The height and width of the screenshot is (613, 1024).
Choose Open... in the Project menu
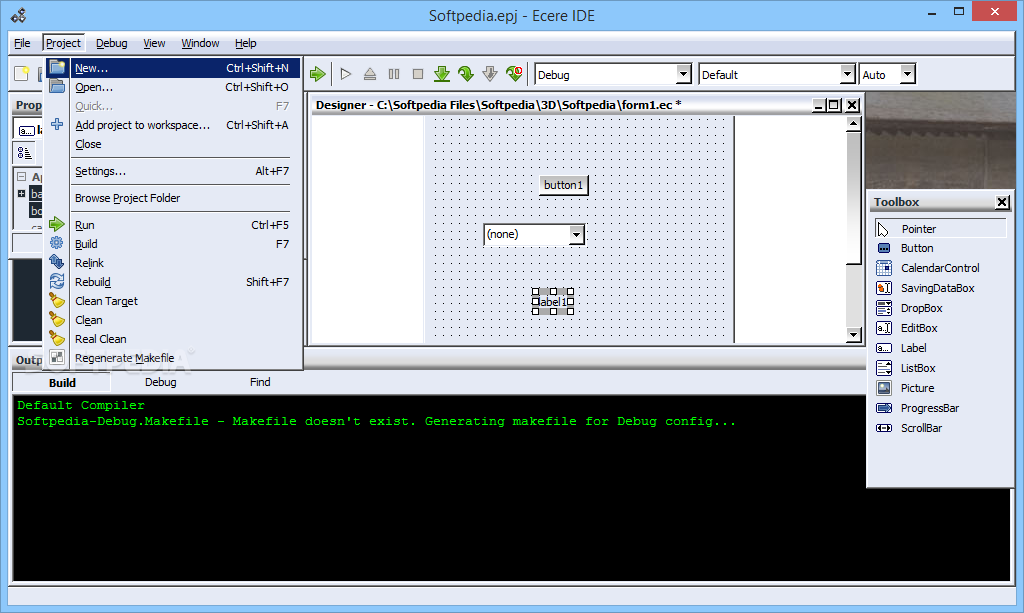coord(174,87)
